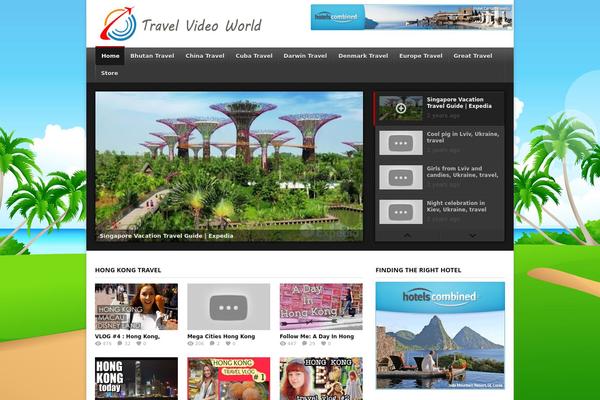Click comments icon under Mega Cities

coord(212,344)
